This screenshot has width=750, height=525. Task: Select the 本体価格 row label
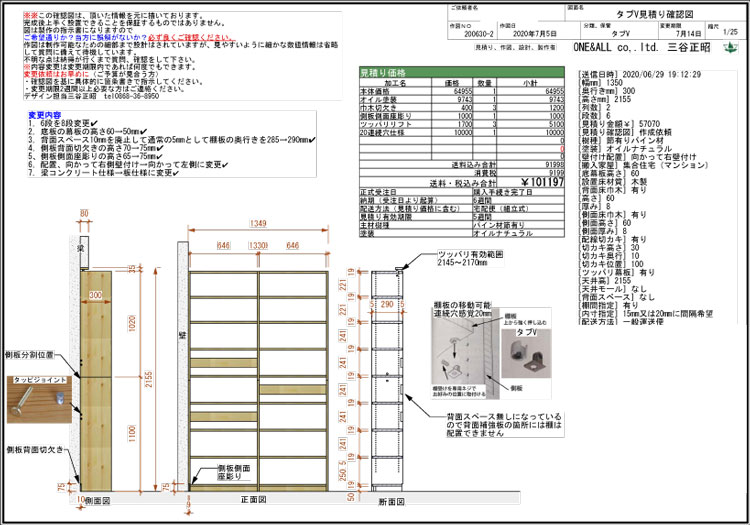tap(375, 91)
